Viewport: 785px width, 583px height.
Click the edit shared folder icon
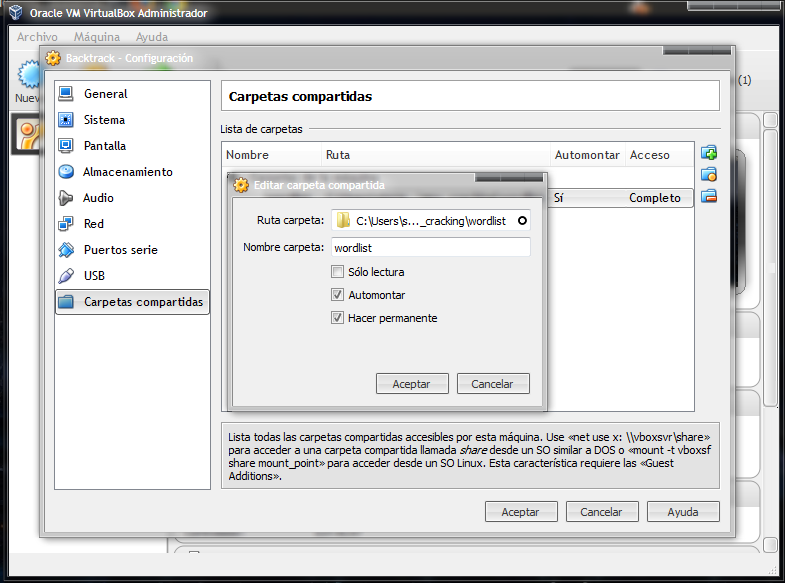tap(709, 174)
